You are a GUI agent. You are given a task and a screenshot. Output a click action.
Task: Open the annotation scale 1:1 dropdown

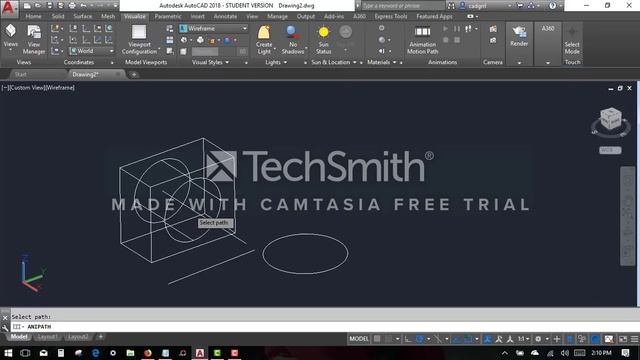click(x=524, y=339)
